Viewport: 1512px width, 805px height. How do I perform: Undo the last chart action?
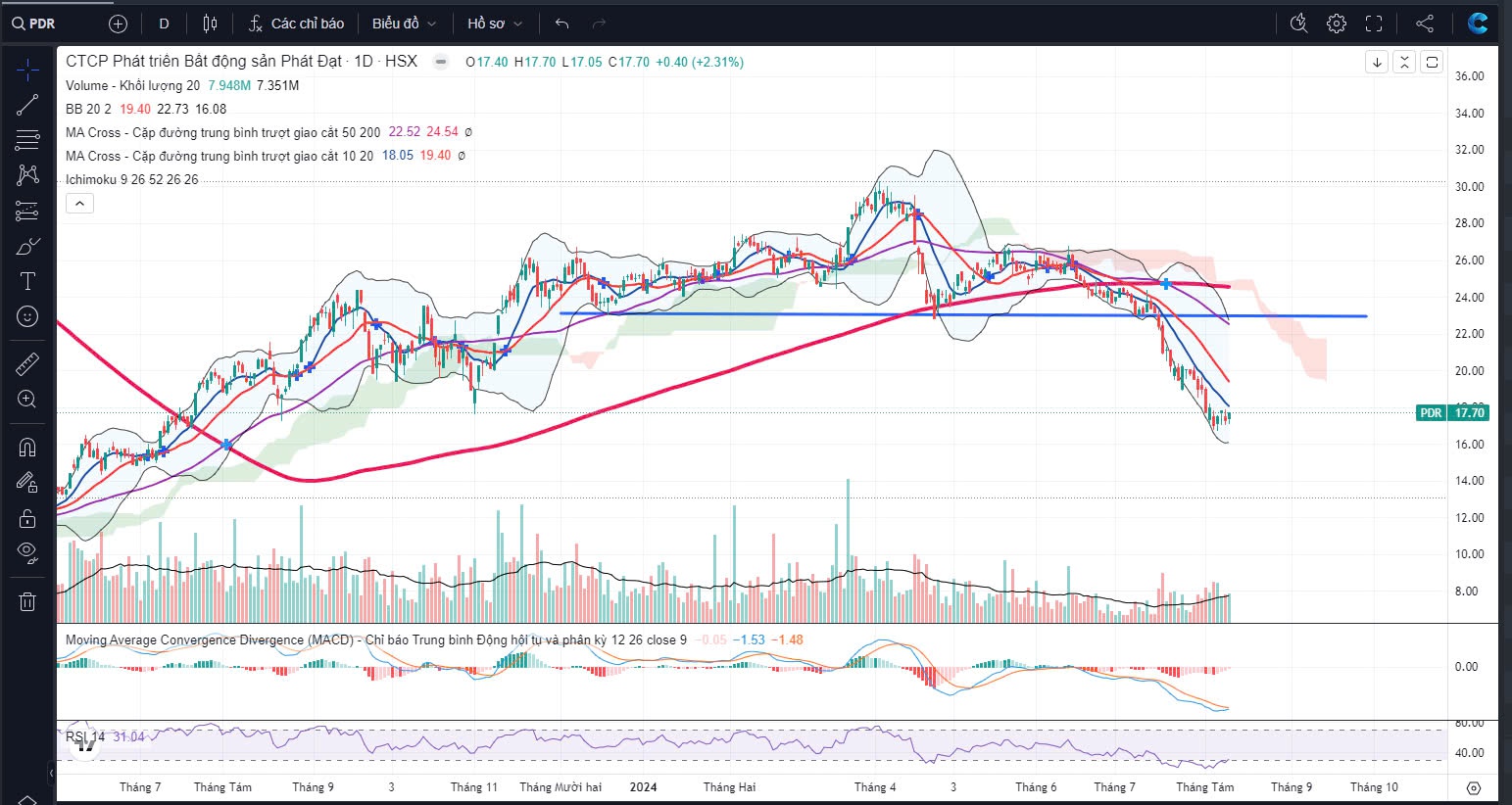point(561,24)
